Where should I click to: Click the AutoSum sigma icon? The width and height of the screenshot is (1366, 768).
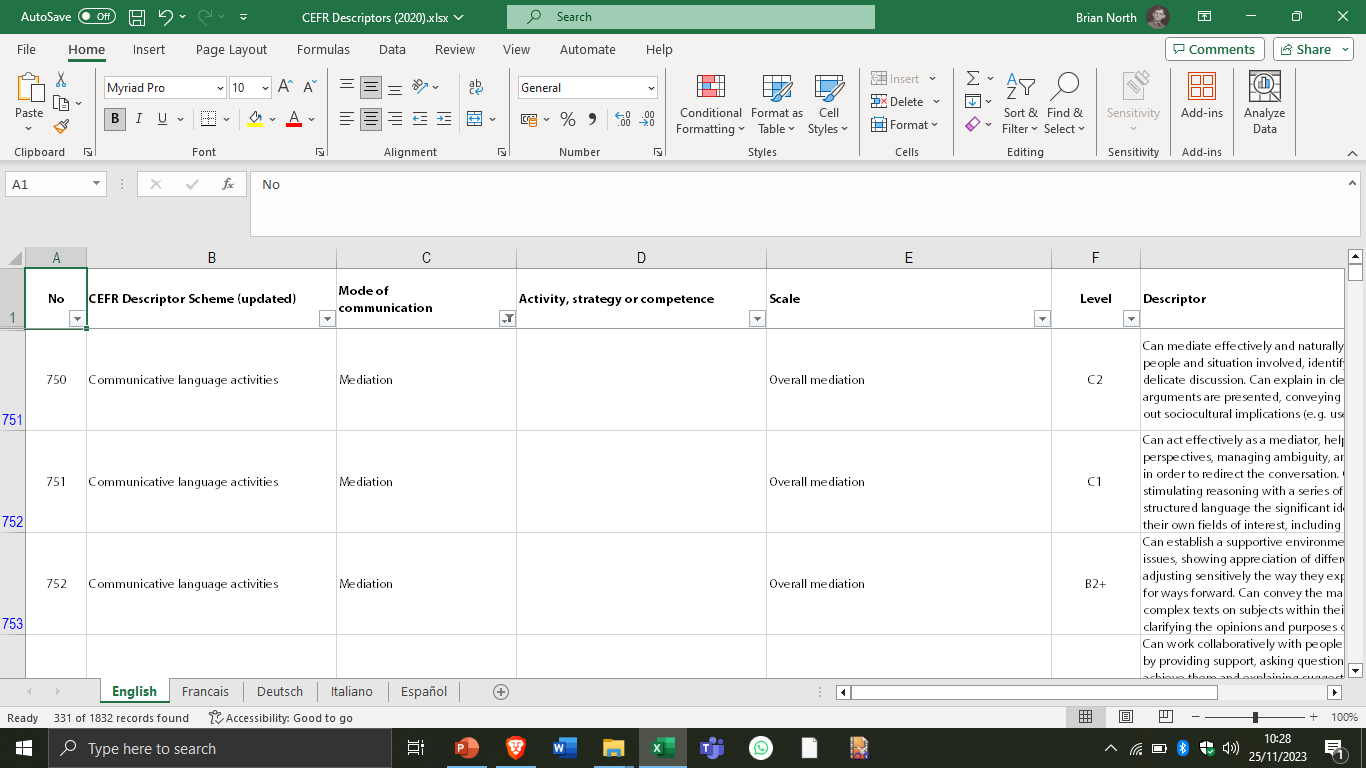tap(972, 78)
